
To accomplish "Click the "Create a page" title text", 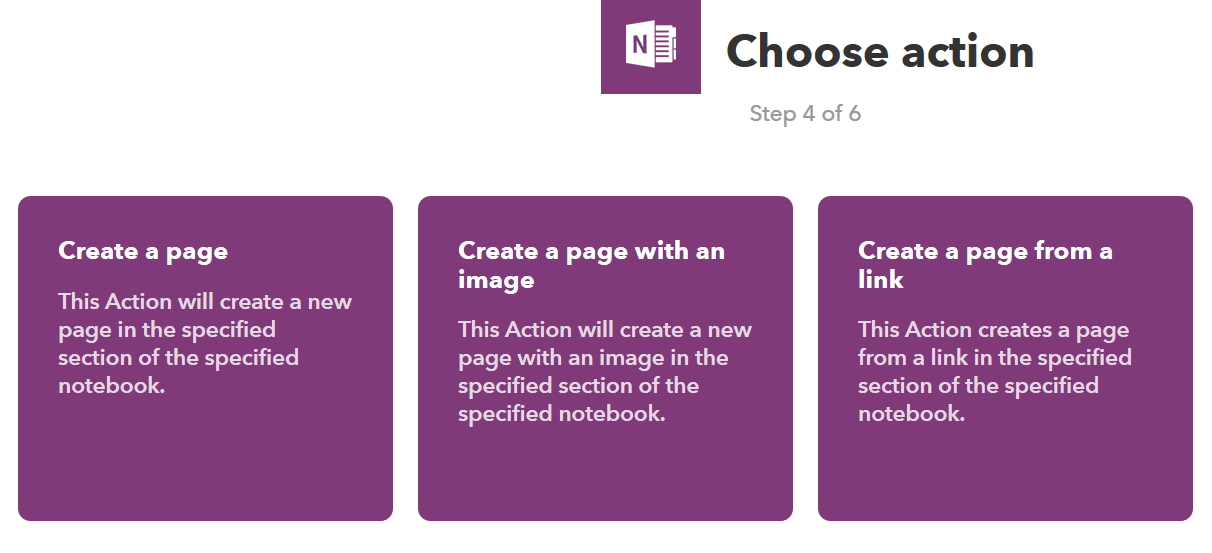I will coord(143,251).
